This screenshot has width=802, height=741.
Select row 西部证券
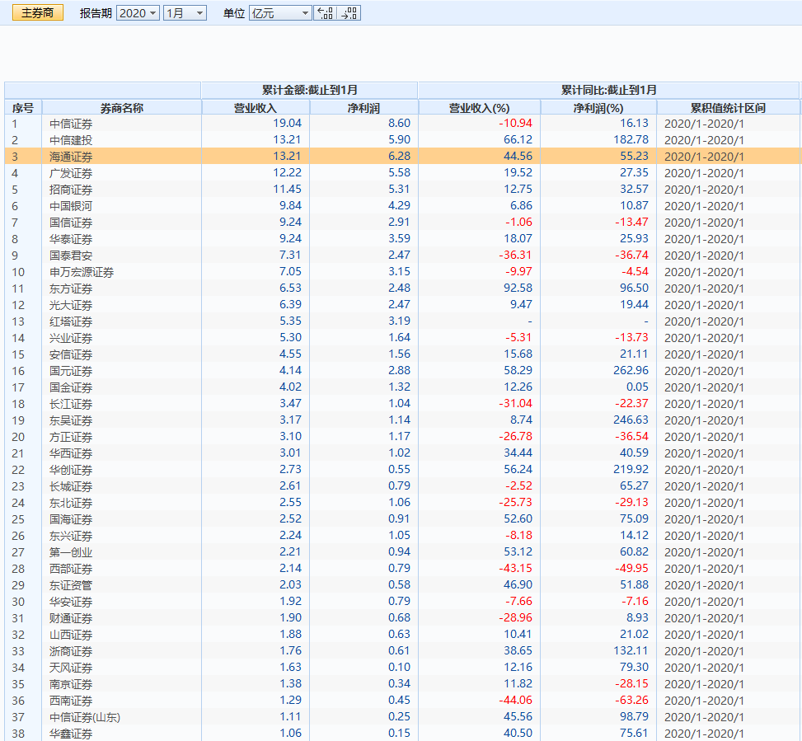[x=402, y=569]
